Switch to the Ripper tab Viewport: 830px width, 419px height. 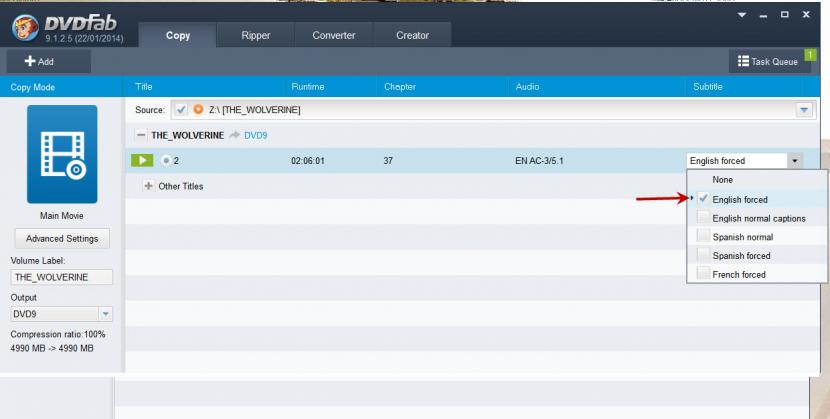(x=256, y=35)
